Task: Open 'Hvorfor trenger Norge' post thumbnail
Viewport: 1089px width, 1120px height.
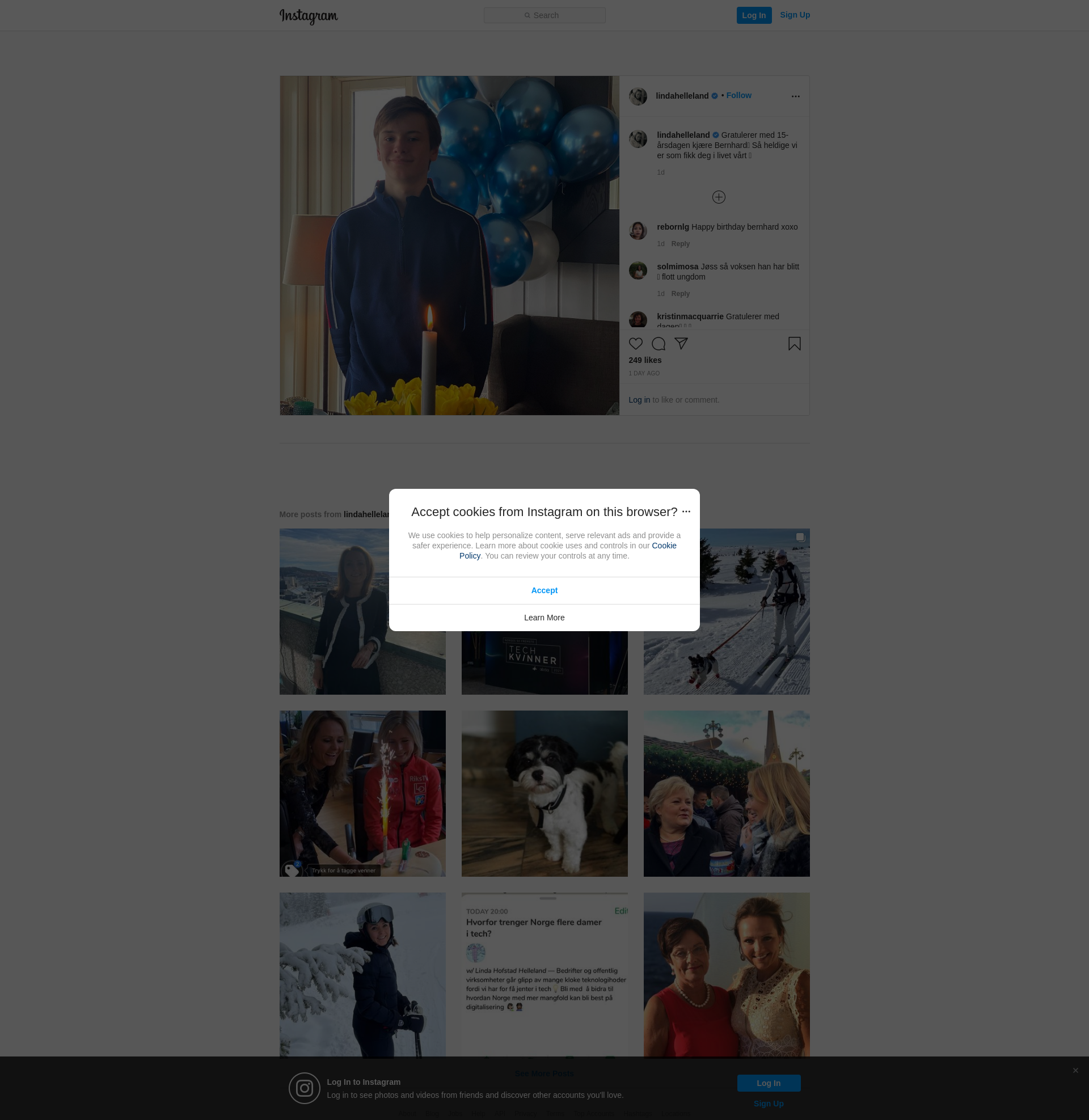Action: (544, 975)
